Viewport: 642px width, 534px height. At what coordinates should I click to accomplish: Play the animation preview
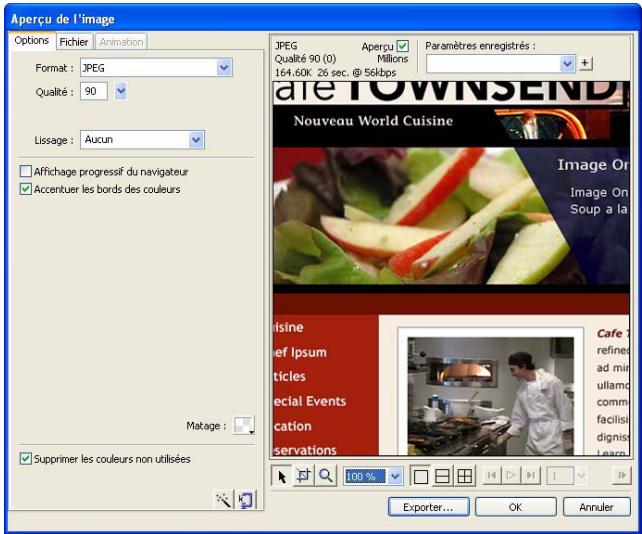pyautogui.click(x=511, y=475)
